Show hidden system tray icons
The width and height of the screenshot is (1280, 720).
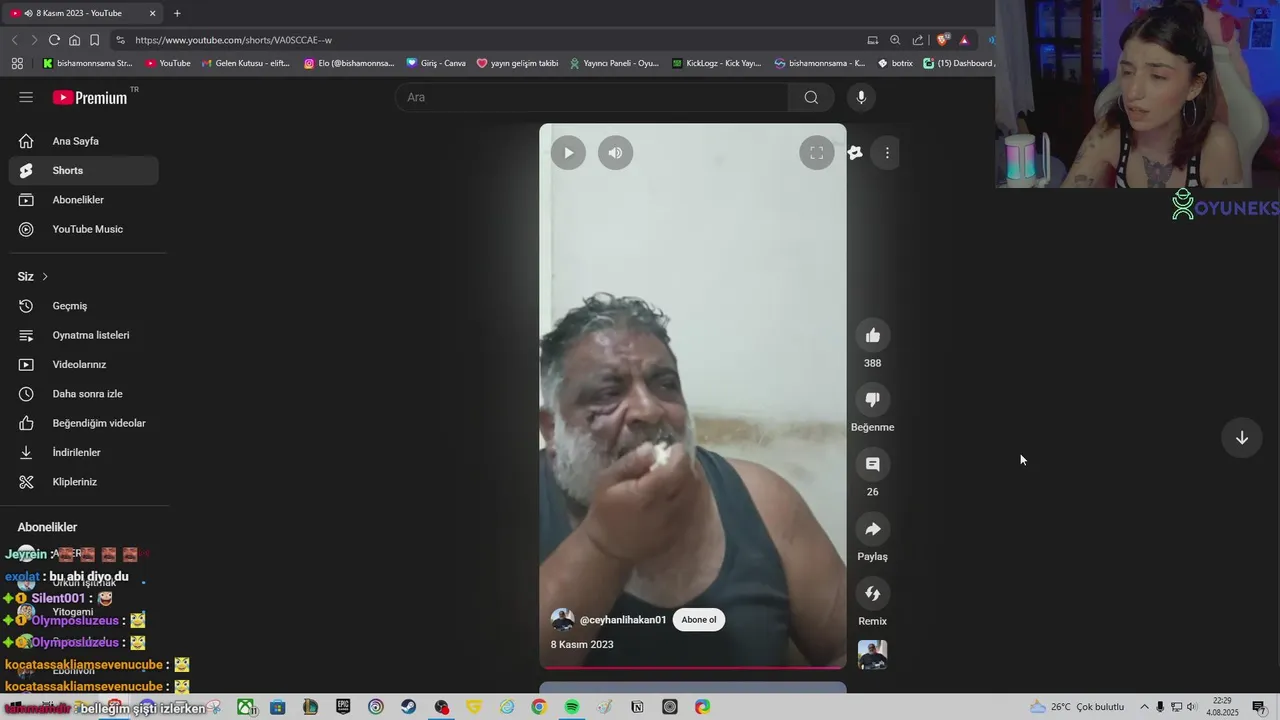pos(1145,707)
